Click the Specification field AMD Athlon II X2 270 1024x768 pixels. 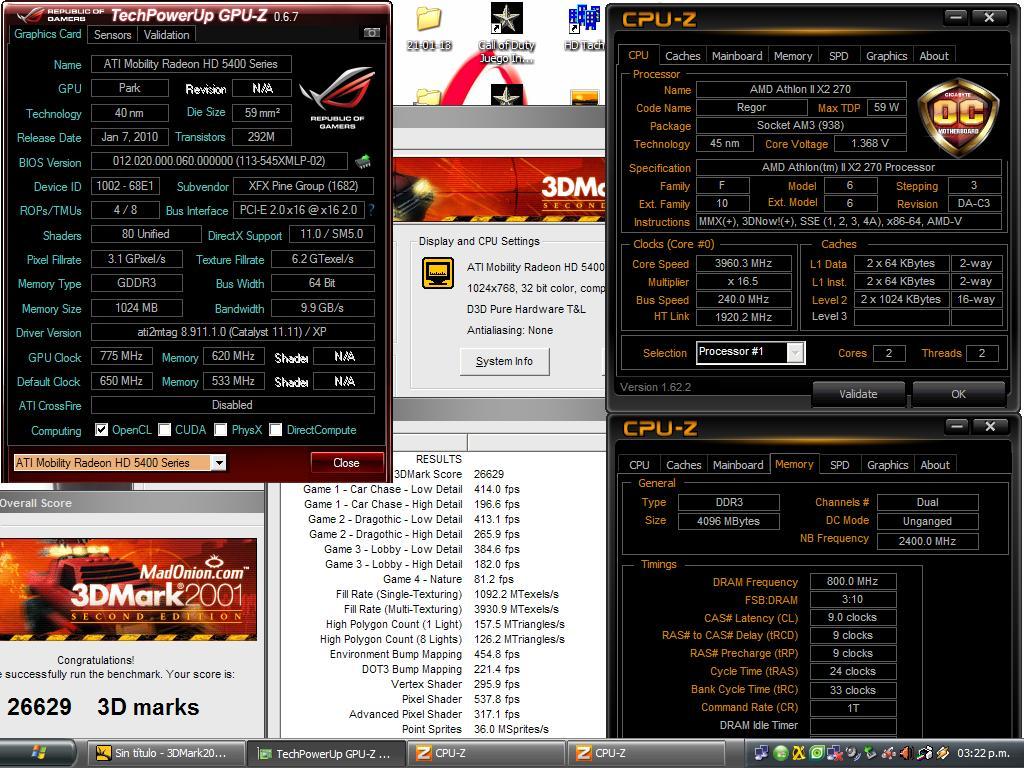pyautogui.click(x=848, y=167)
